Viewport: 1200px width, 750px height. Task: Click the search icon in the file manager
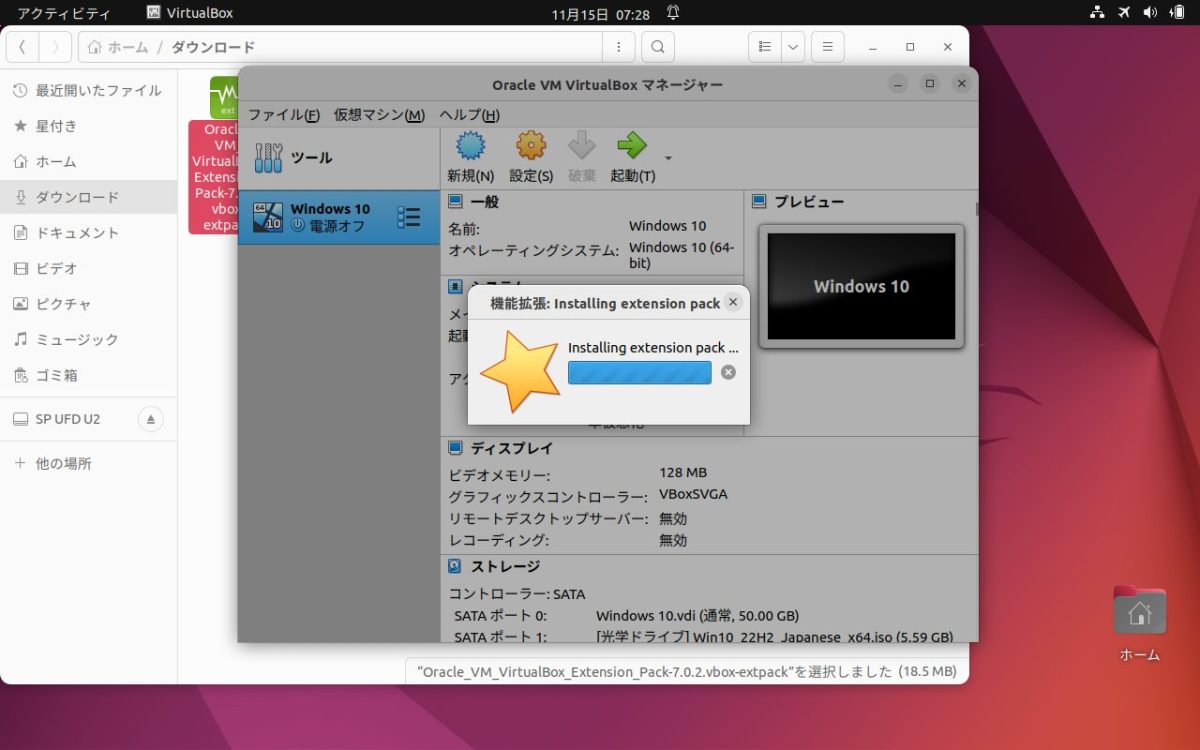657,46
